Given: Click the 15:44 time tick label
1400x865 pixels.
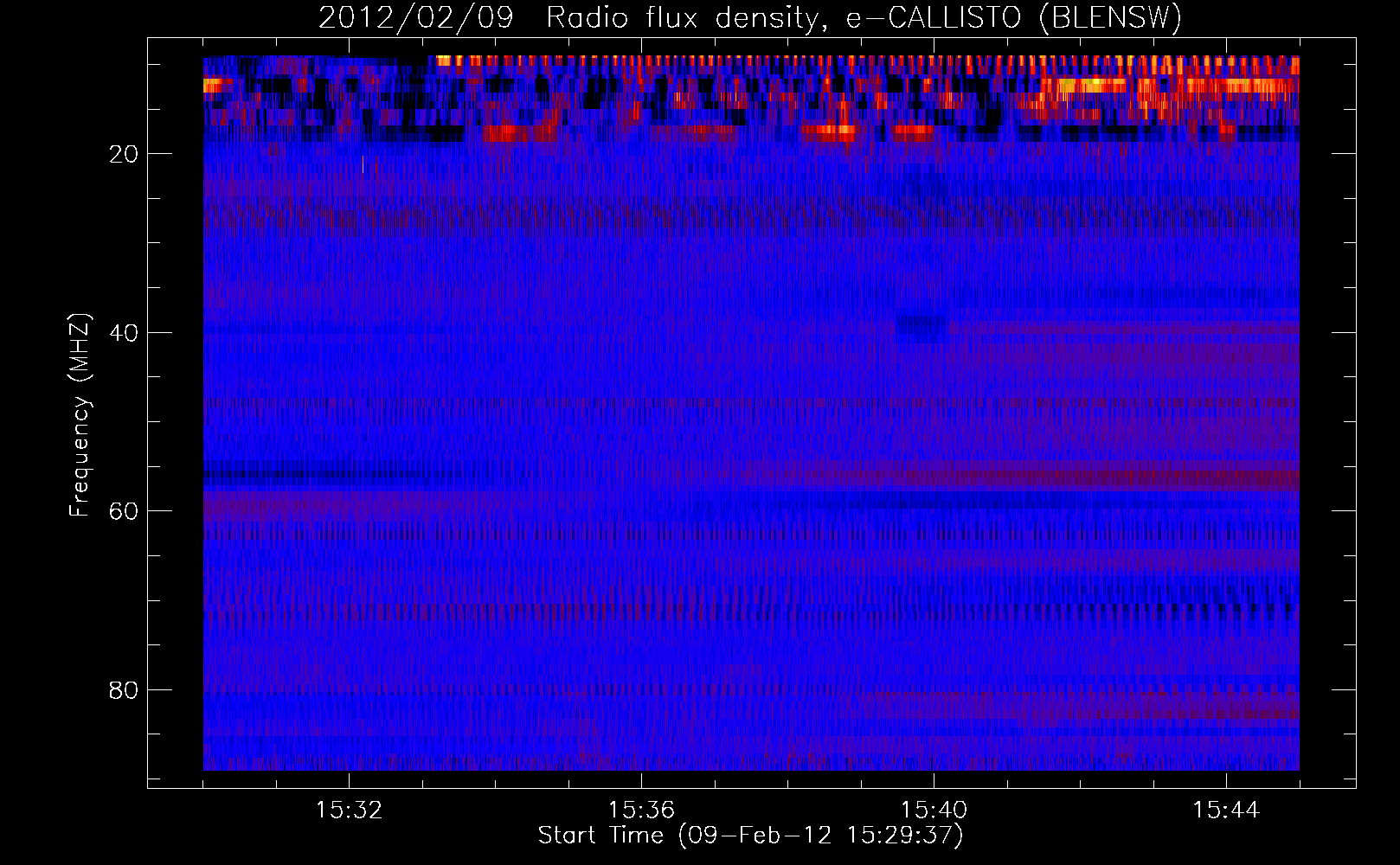Looking at the screenshot, I should coord(1226,811).
